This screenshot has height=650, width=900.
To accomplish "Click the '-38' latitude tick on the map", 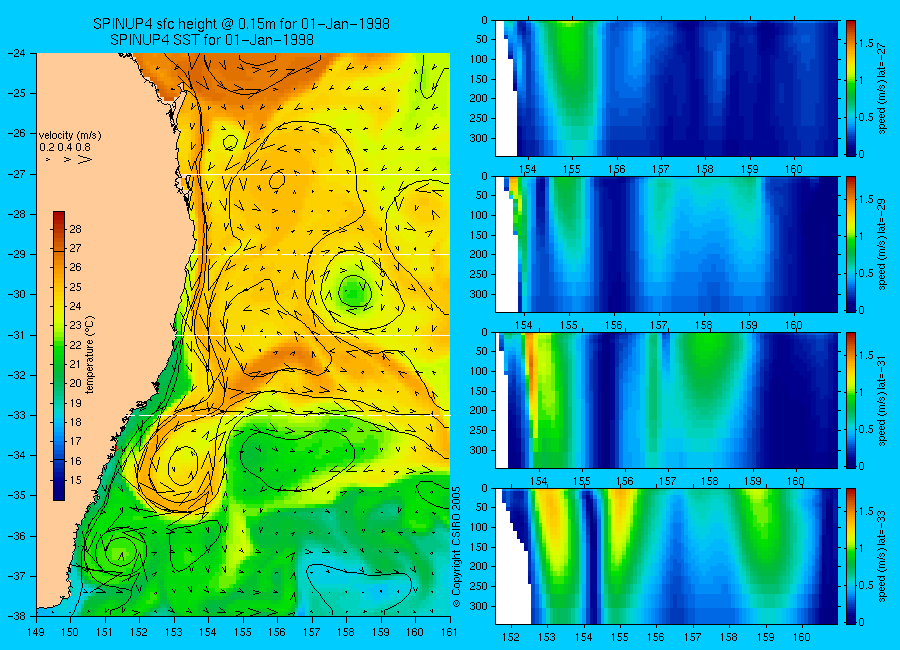I will 16,616.
